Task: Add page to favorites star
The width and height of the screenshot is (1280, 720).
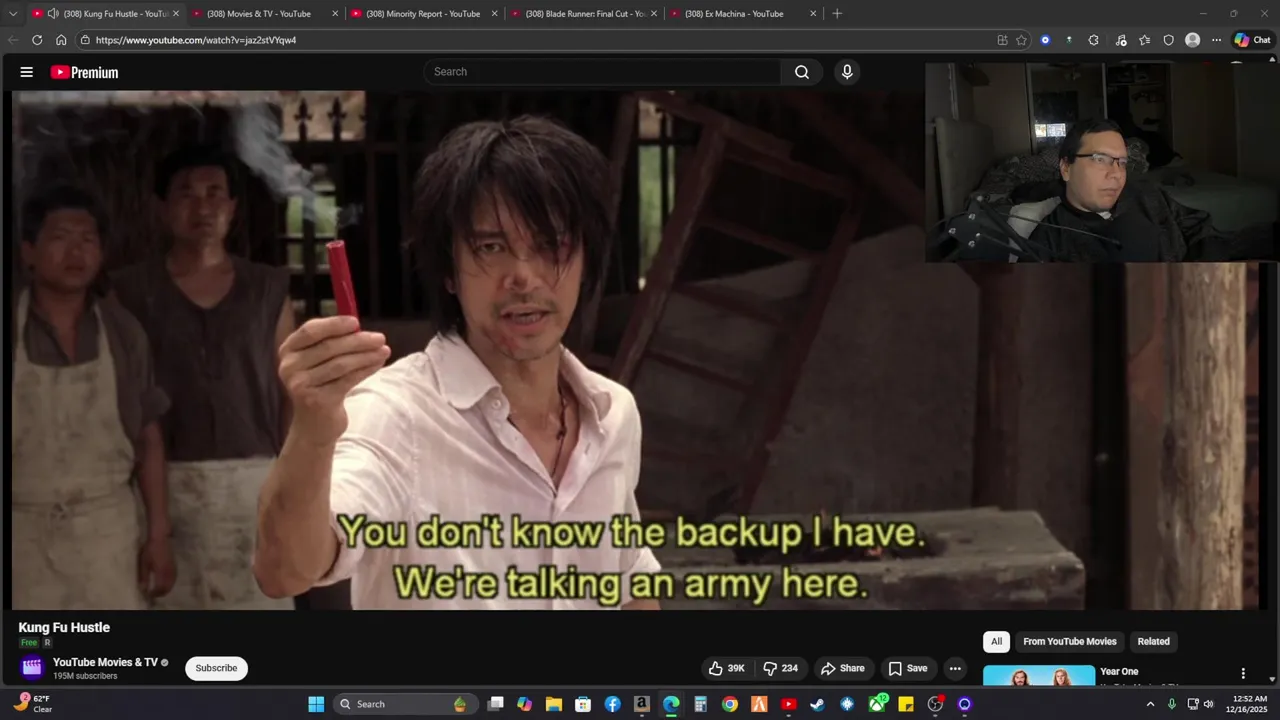Action: [x=1021, y=40]
